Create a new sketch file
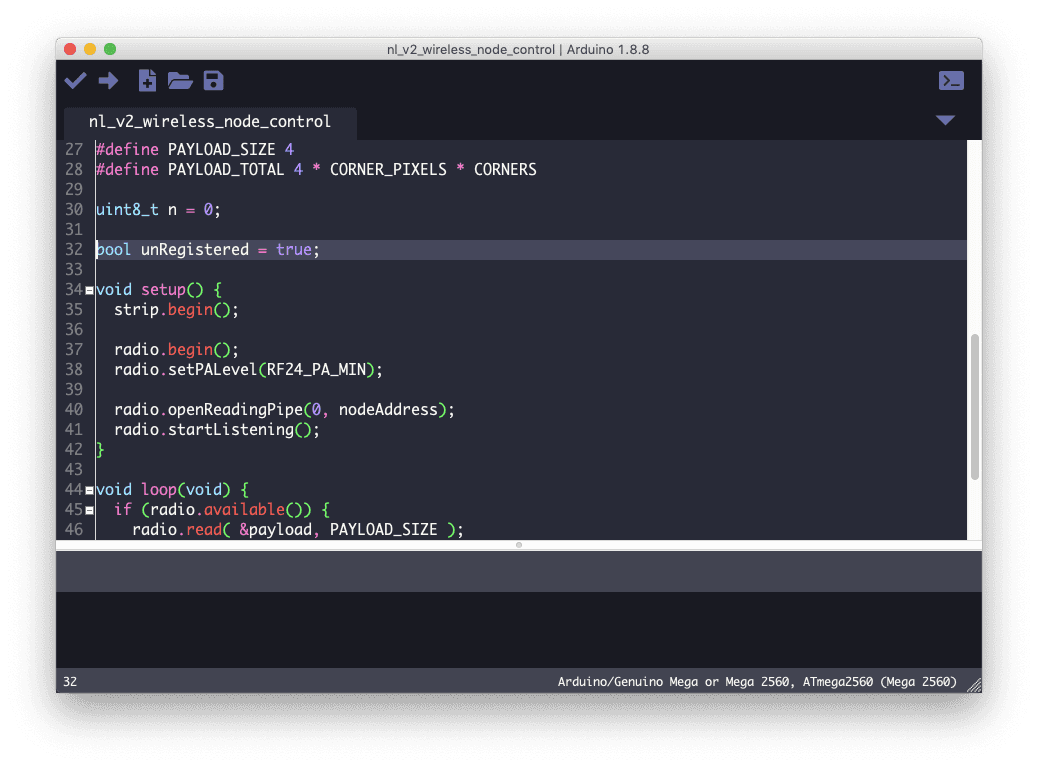Screen dimensions: 1038x767 (x=147, y=81)
